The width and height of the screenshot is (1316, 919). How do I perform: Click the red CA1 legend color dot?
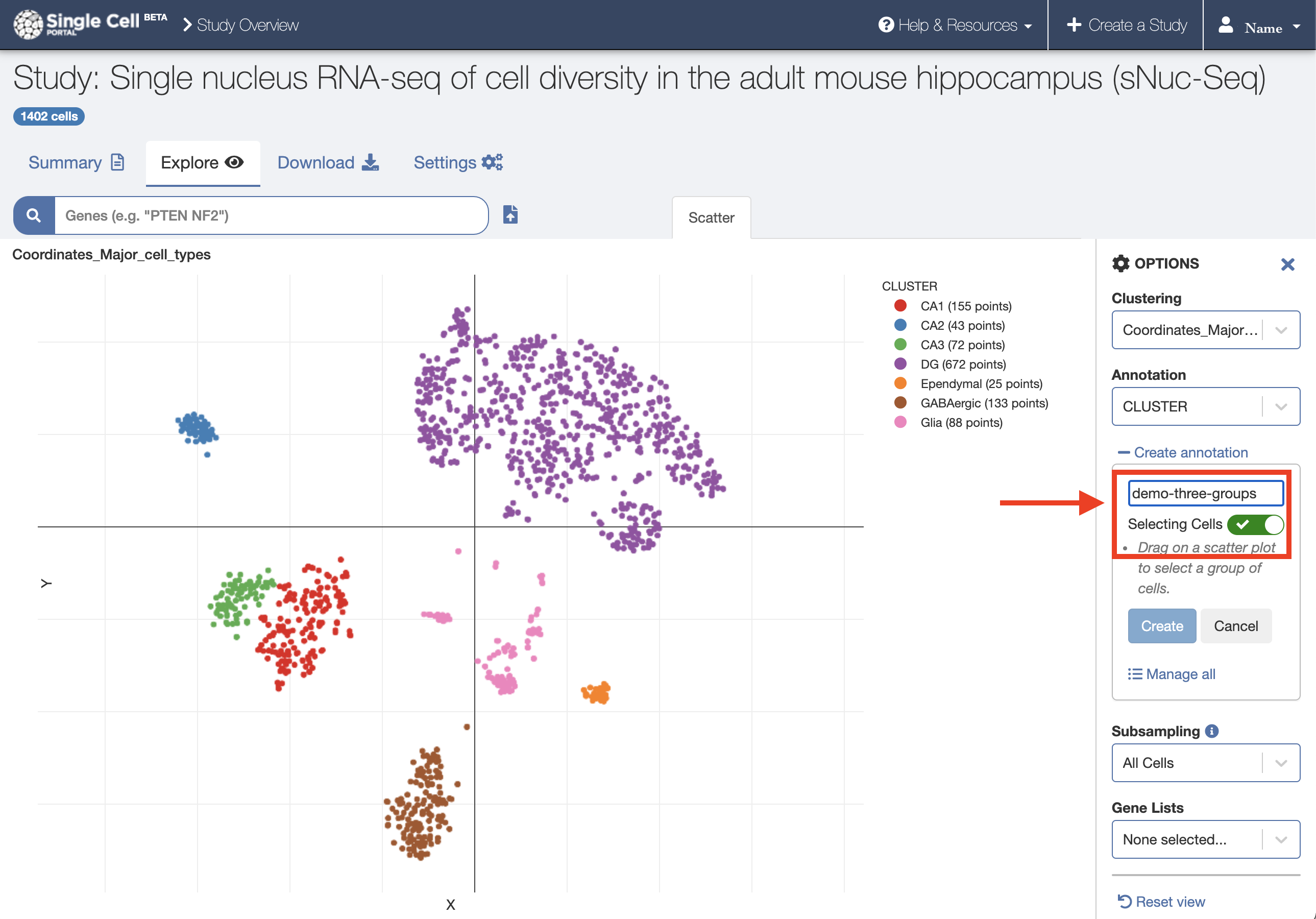(900, 306)
